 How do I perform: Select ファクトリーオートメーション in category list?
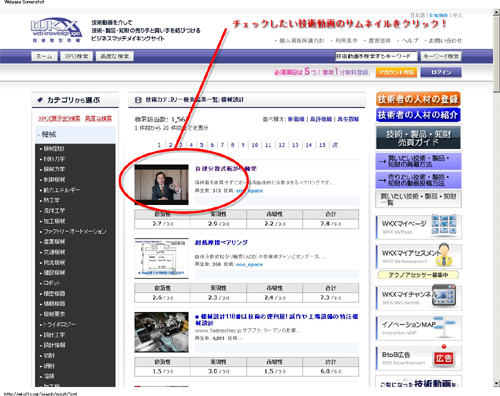[75, 231]
